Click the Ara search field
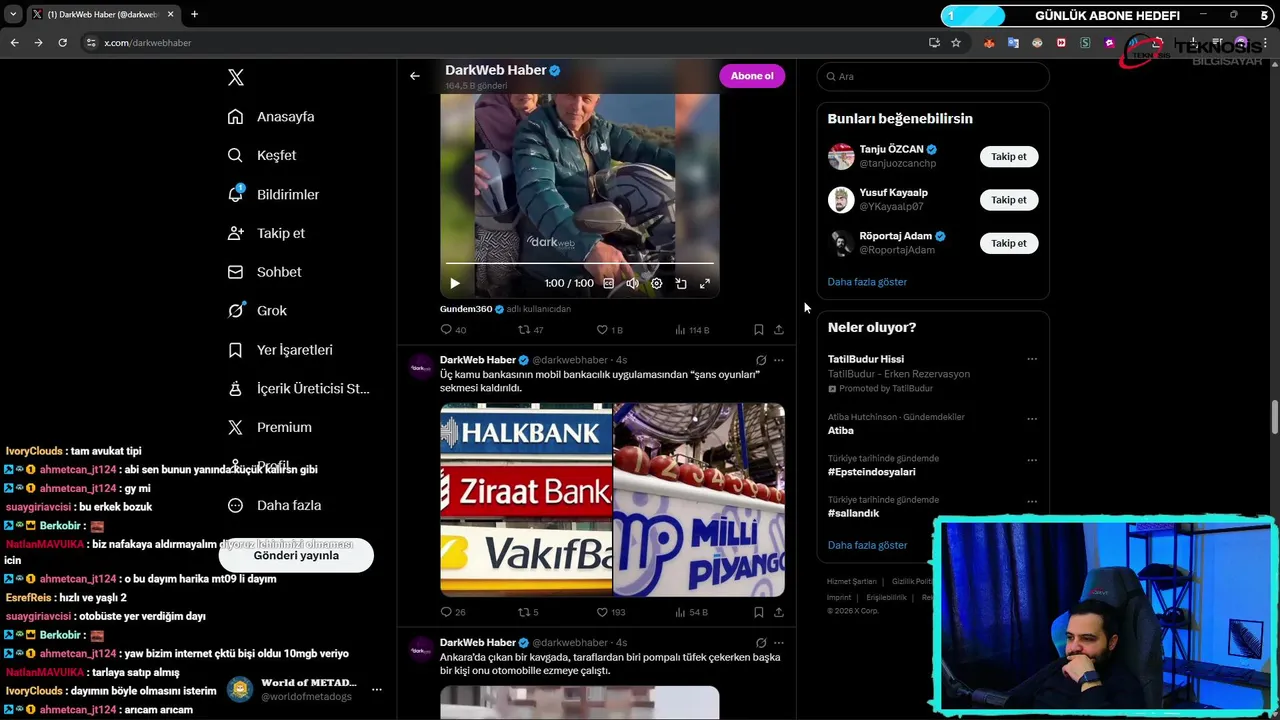The image size is (1280, 720). pos(933,77)
